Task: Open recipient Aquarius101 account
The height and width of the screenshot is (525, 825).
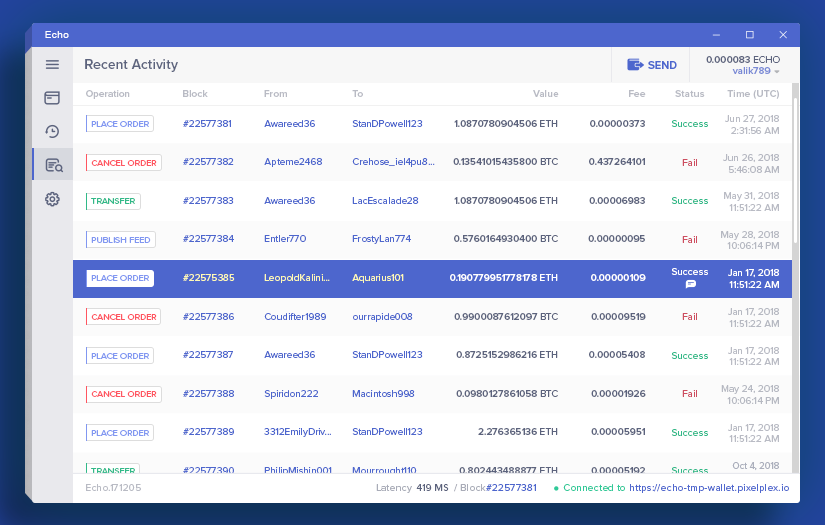Action: pos(378,278)
